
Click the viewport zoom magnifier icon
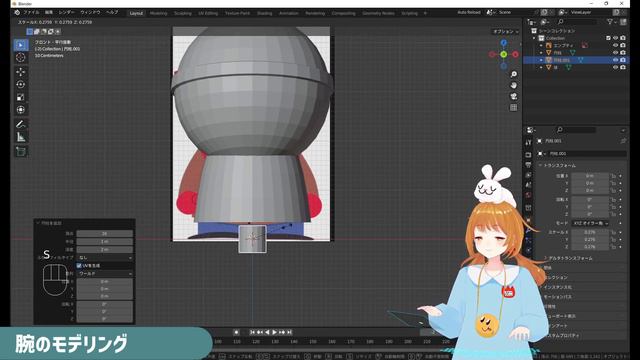[513, 74]
